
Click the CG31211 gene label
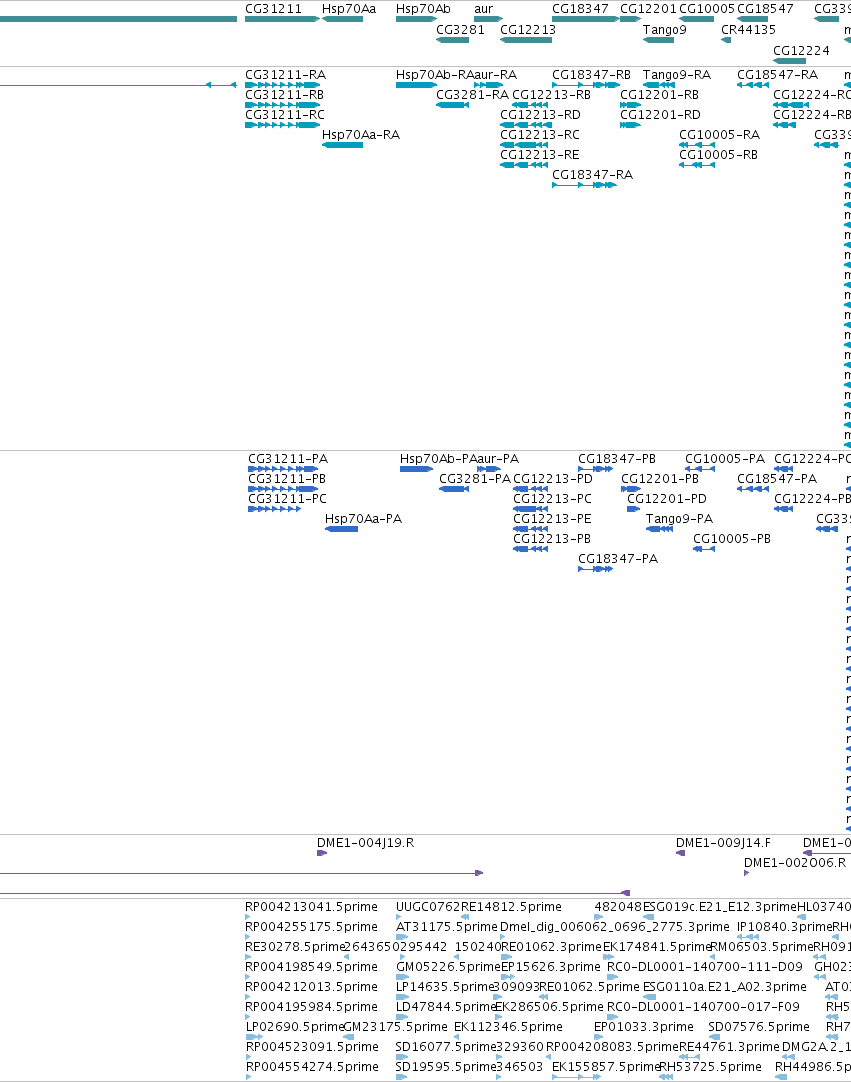click(x=273, y=9)
